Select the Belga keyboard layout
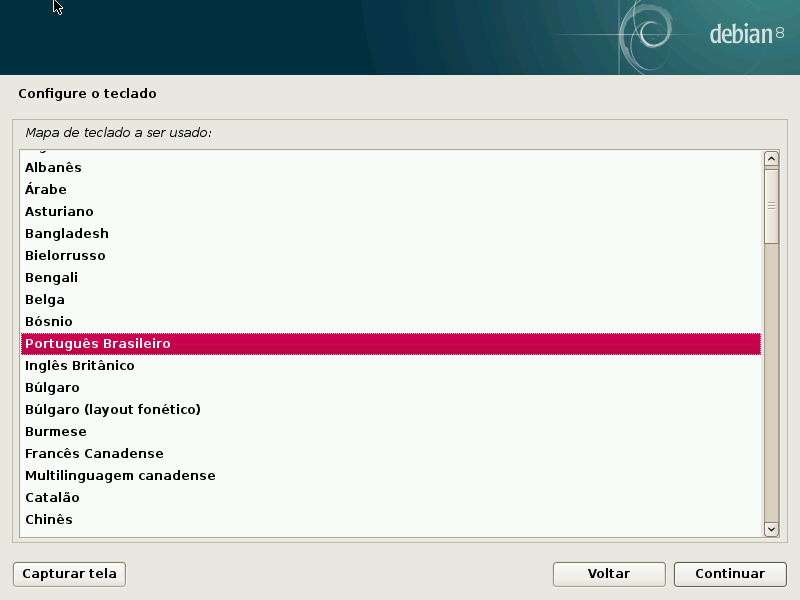 (x=45, y=300)
